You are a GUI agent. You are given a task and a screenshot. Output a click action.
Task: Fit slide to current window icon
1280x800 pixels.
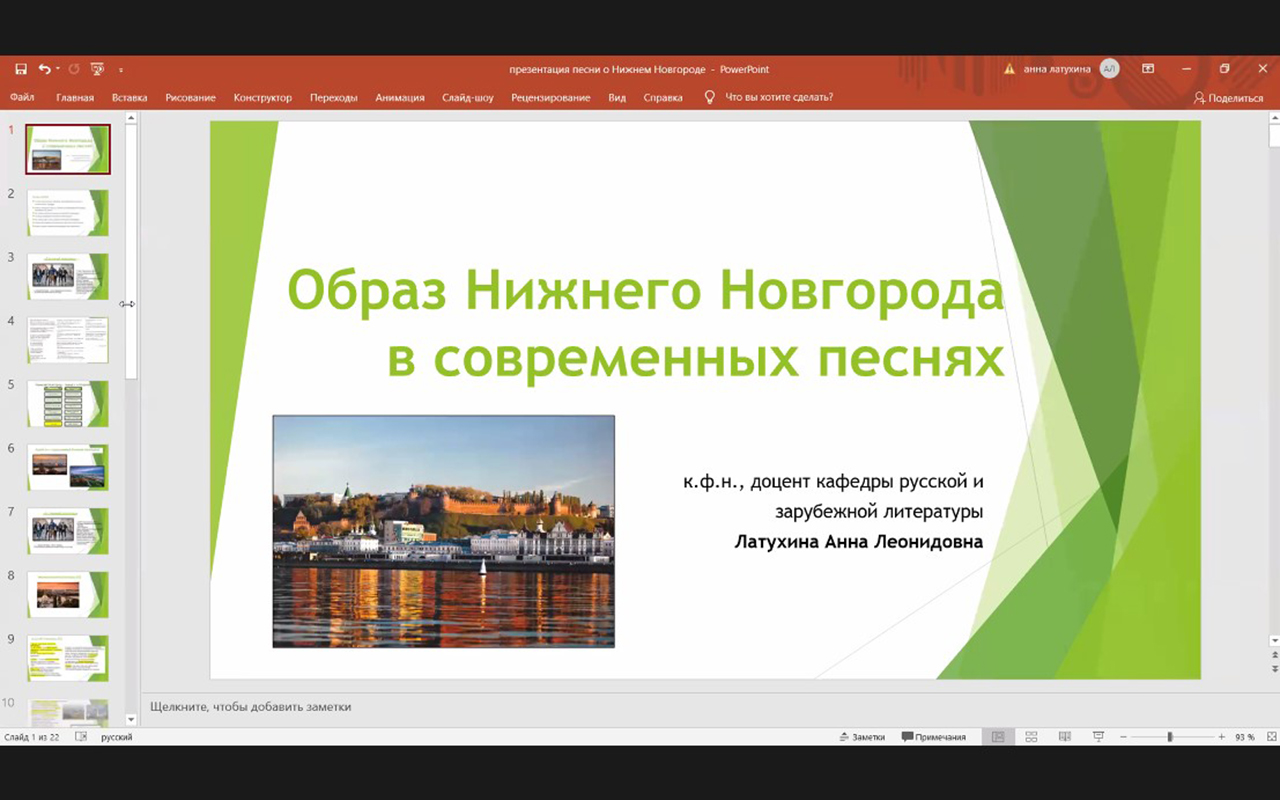(1270, 737)
